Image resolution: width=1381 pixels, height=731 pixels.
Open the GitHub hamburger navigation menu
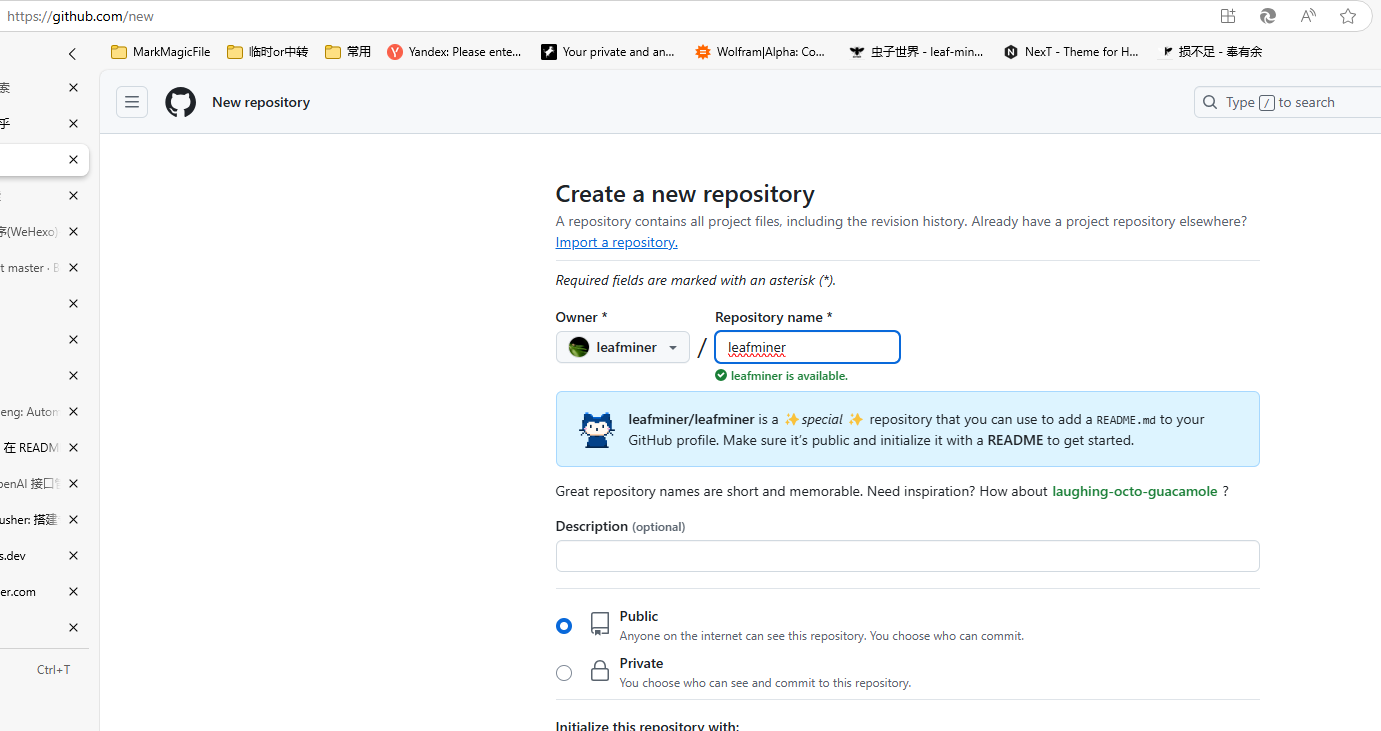[132, 102]
